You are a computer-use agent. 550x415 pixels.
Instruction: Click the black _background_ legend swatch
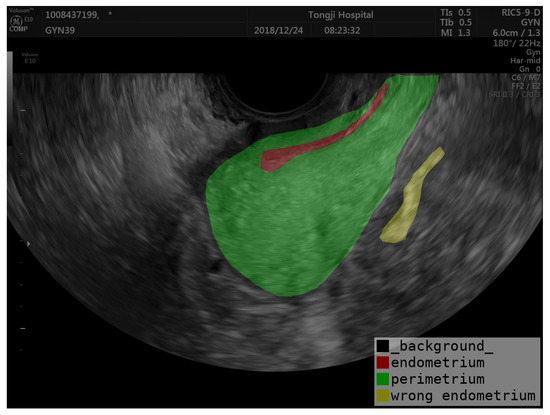[383, 346]
